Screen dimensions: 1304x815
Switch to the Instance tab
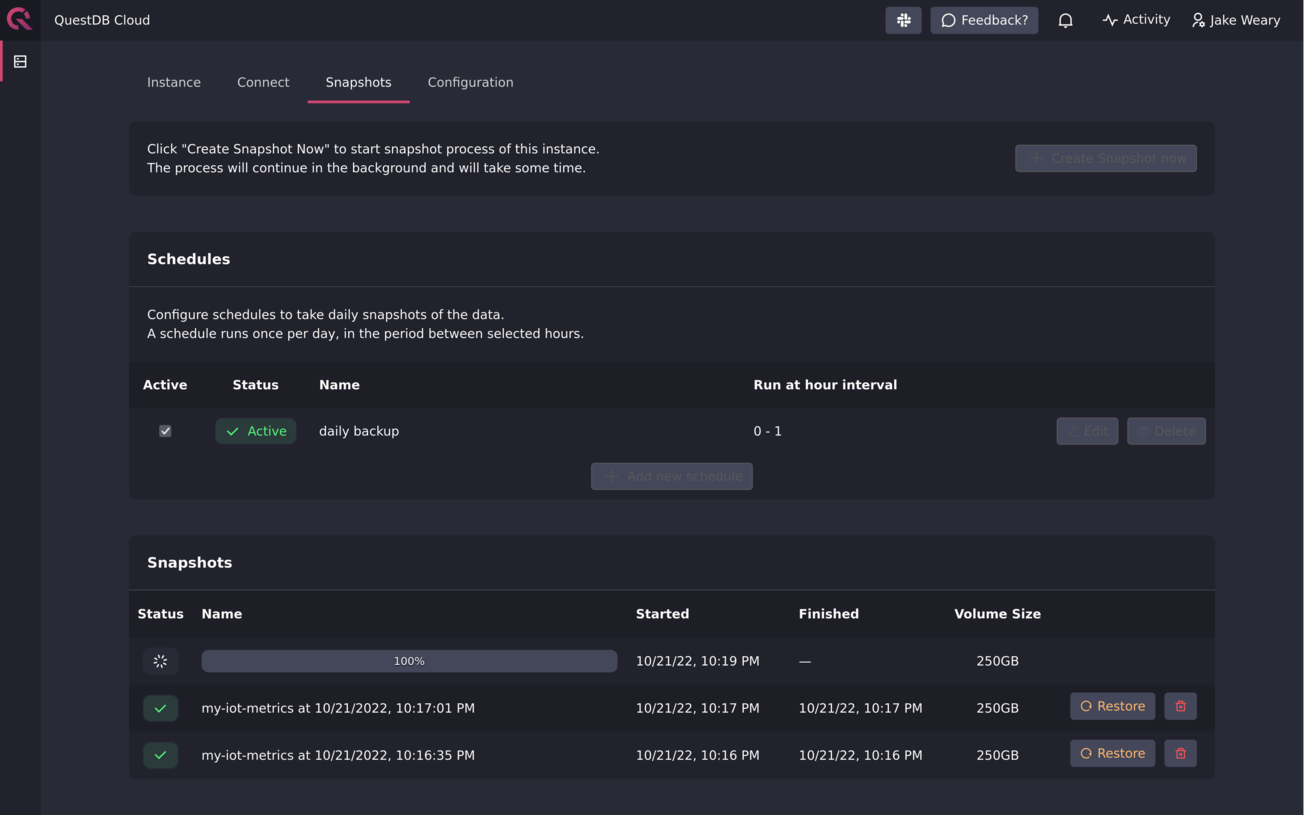pyautogui.click(x=174, y=82)
